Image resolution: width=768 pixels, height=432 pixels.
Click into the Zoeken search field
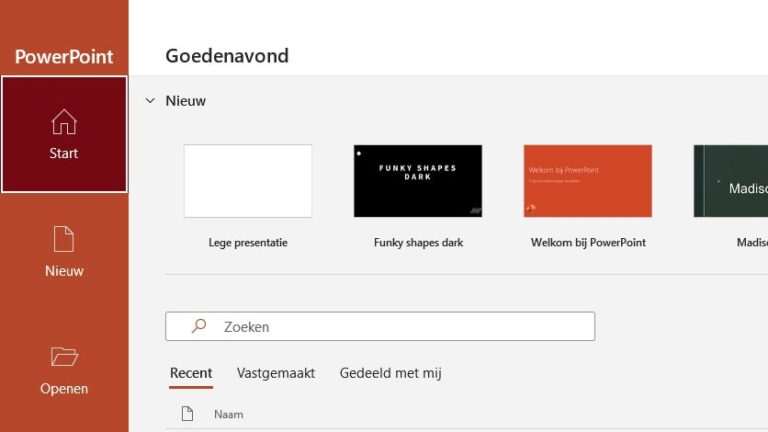[380, 326]
